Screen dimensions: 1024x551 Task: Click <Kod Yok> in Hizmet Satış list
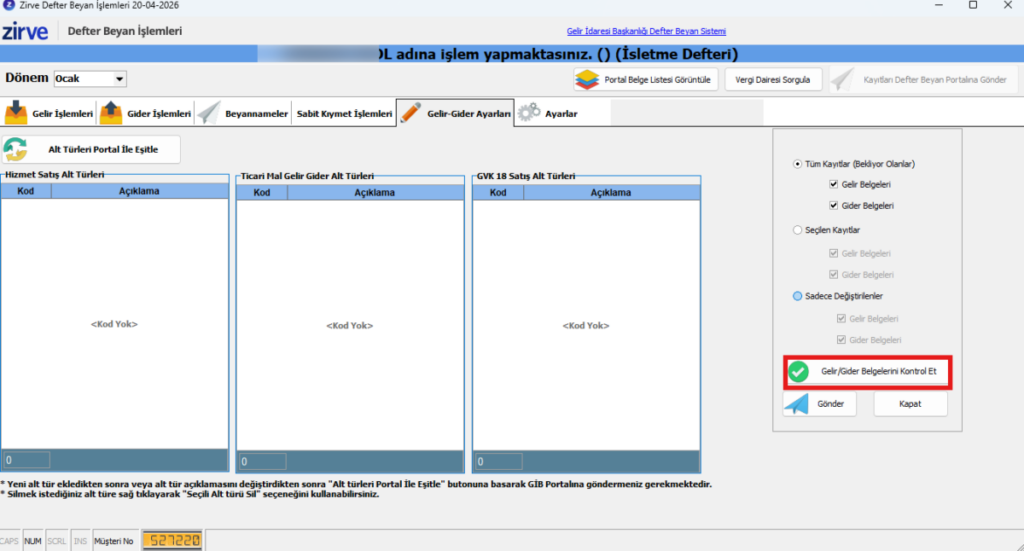(114, 324)
